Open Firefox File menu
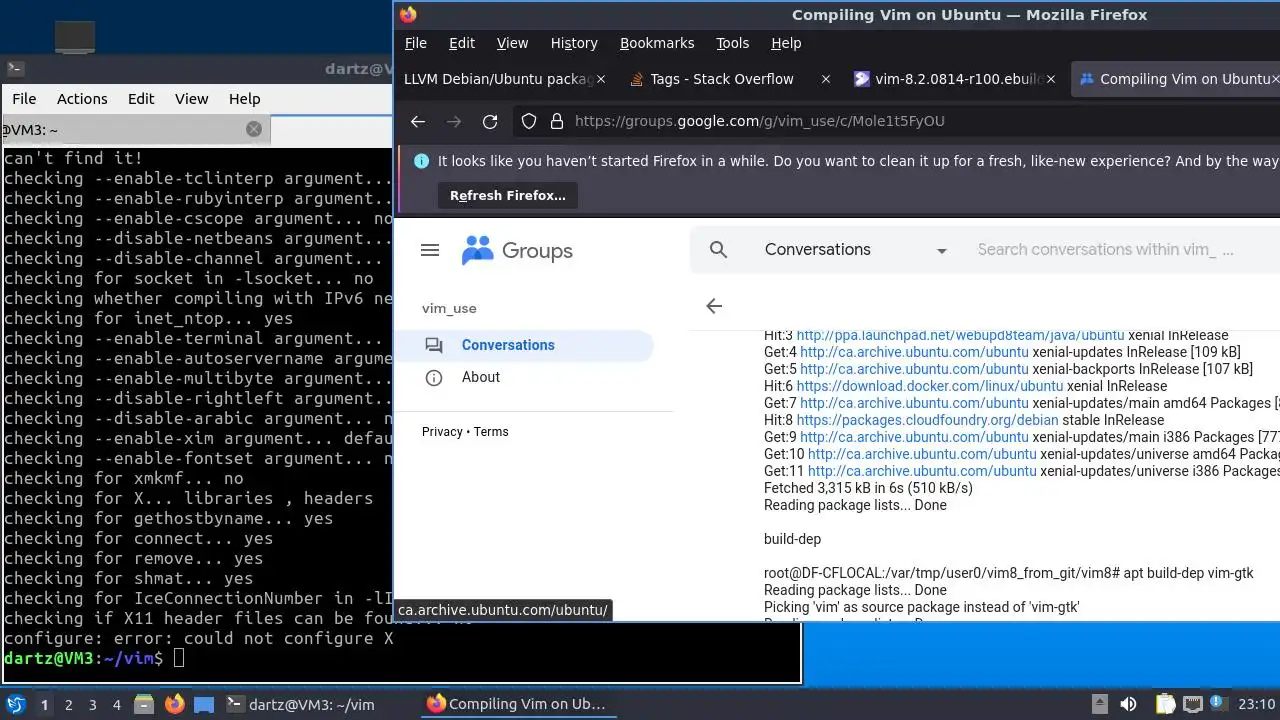Image resolution: width=1280 pixels, height=720 pixels. [415, 43]
